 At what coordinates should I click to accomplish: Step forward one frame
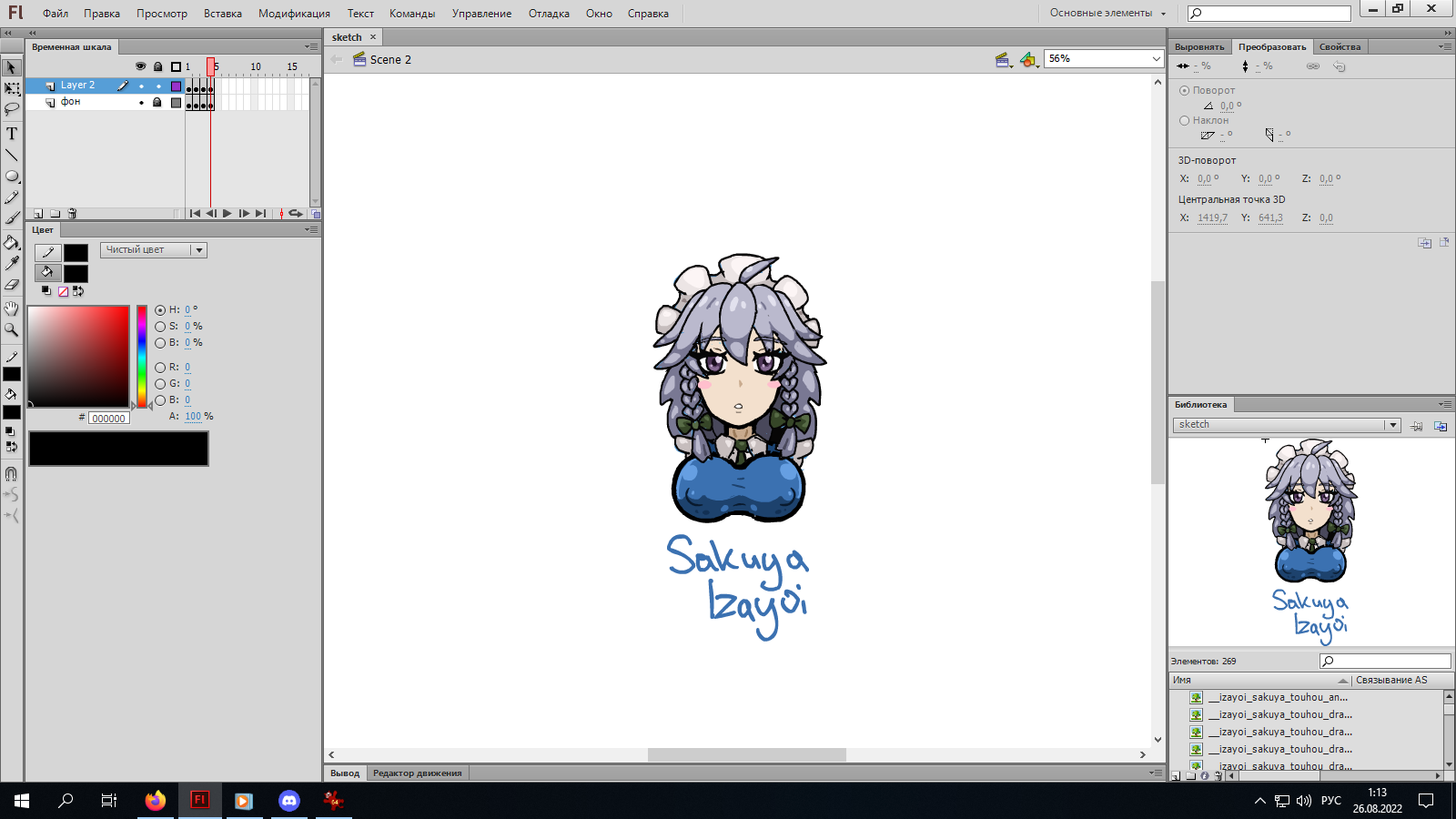[x=244, y=214]
